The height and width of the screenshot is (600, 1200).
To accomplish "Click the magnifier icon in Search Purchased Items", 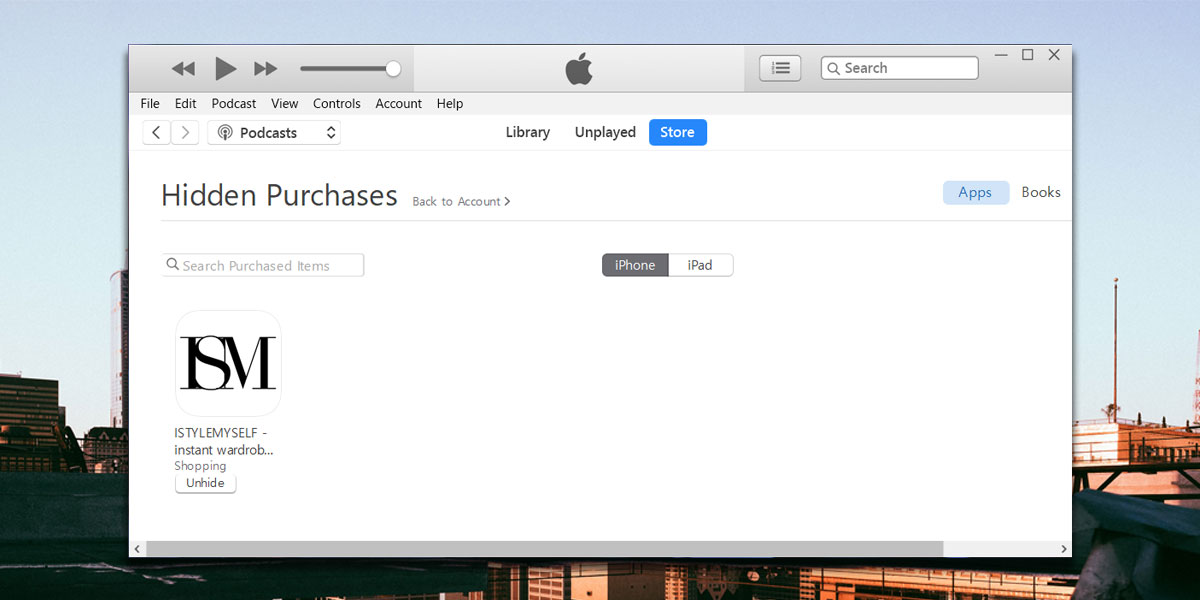I will (x=173, y=265).
